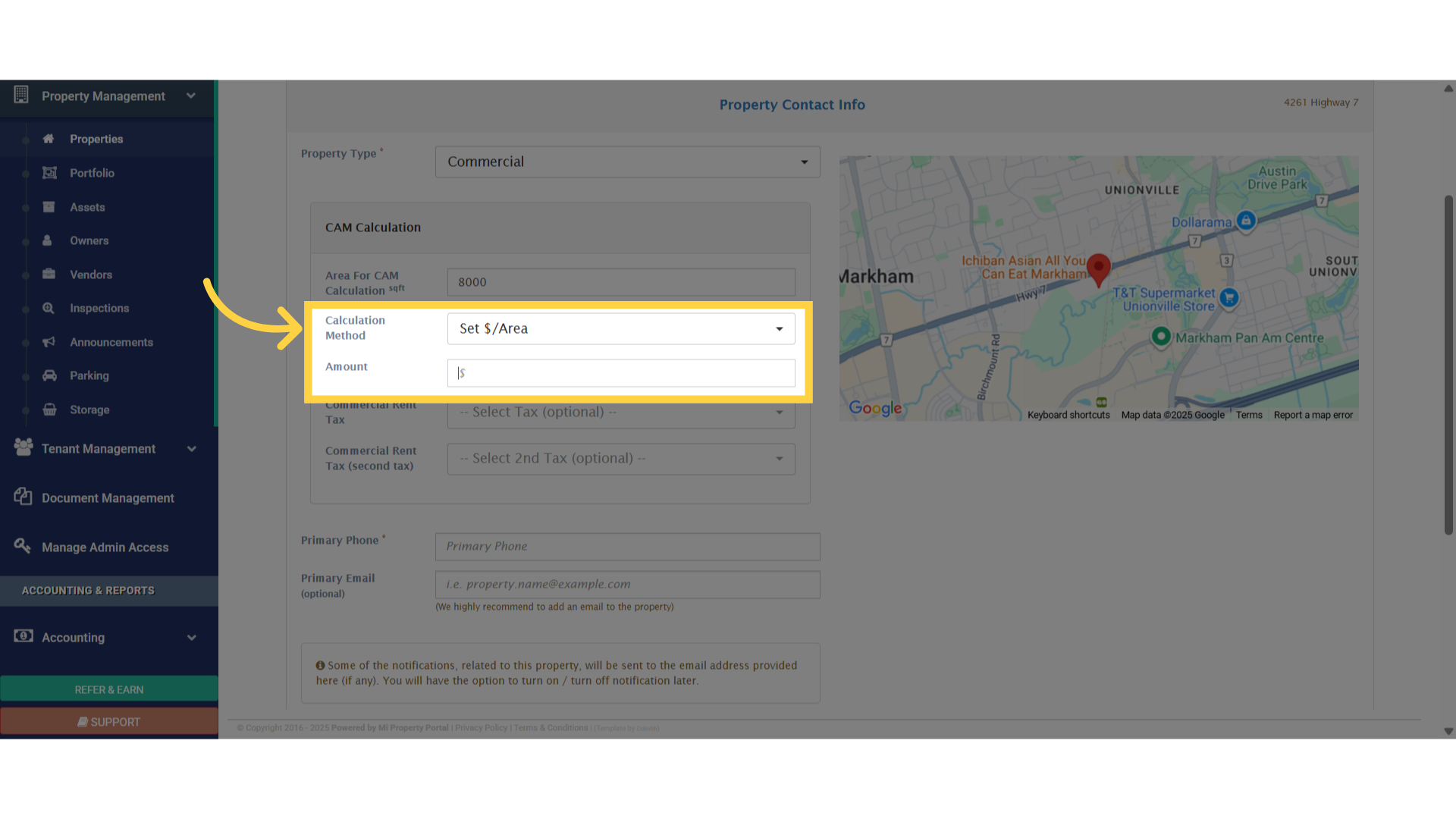
Task: Click the Parking car icon
Action: pyautogui.click(x=49, y=375)
